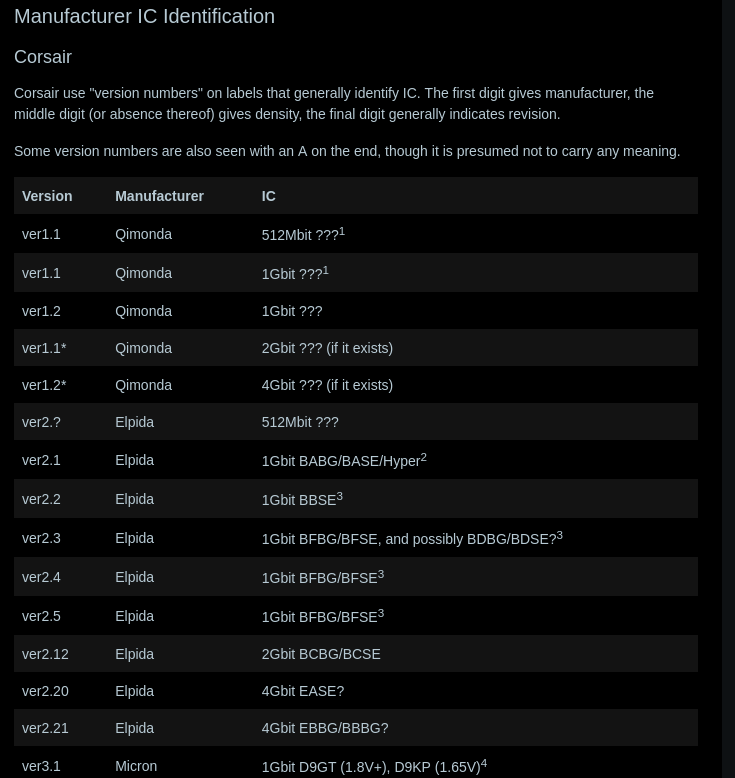Select the Version column header
735x778 pixels.
(47, 196)
